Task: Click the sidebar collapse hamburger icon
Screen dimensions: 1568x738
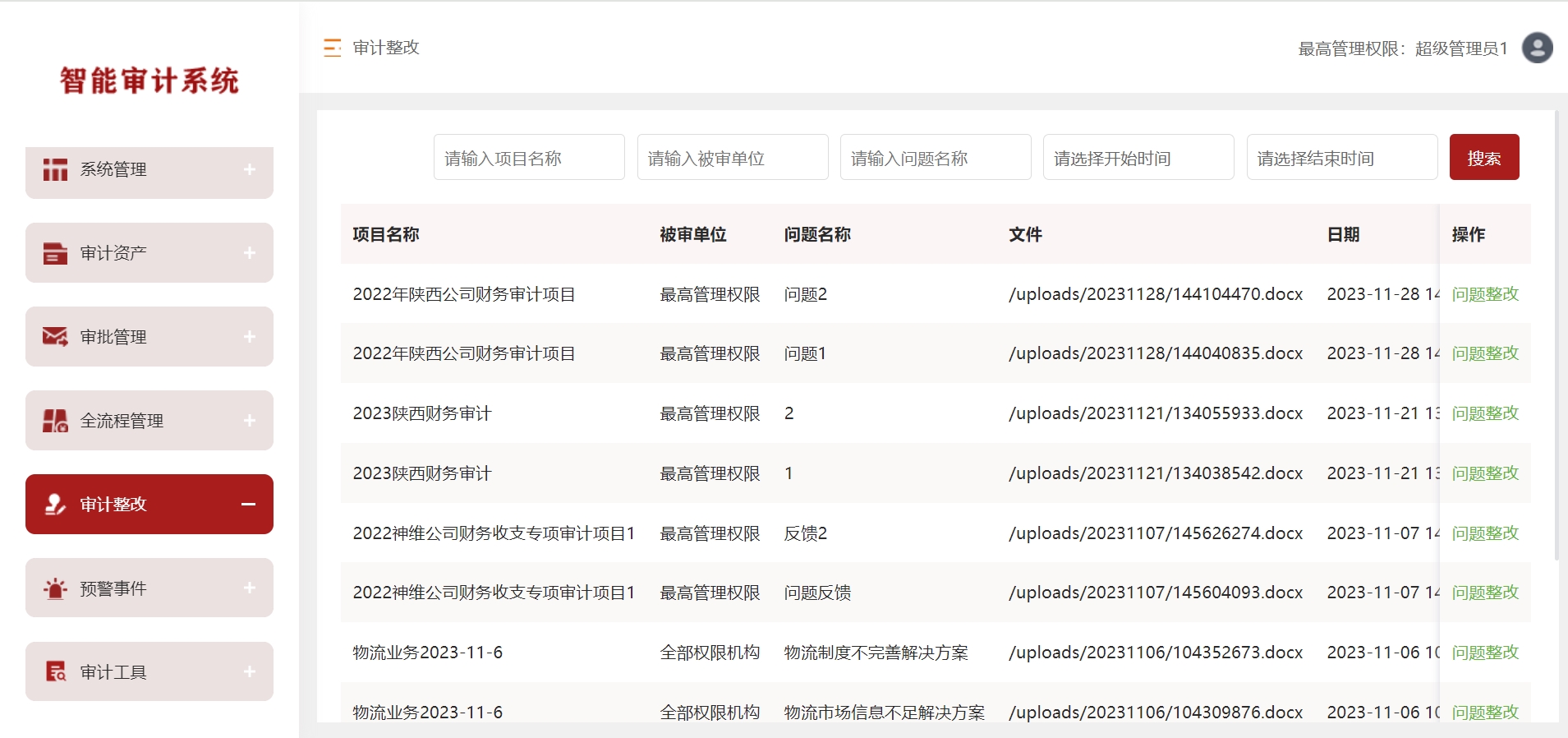Action: [x=332, y=48]
